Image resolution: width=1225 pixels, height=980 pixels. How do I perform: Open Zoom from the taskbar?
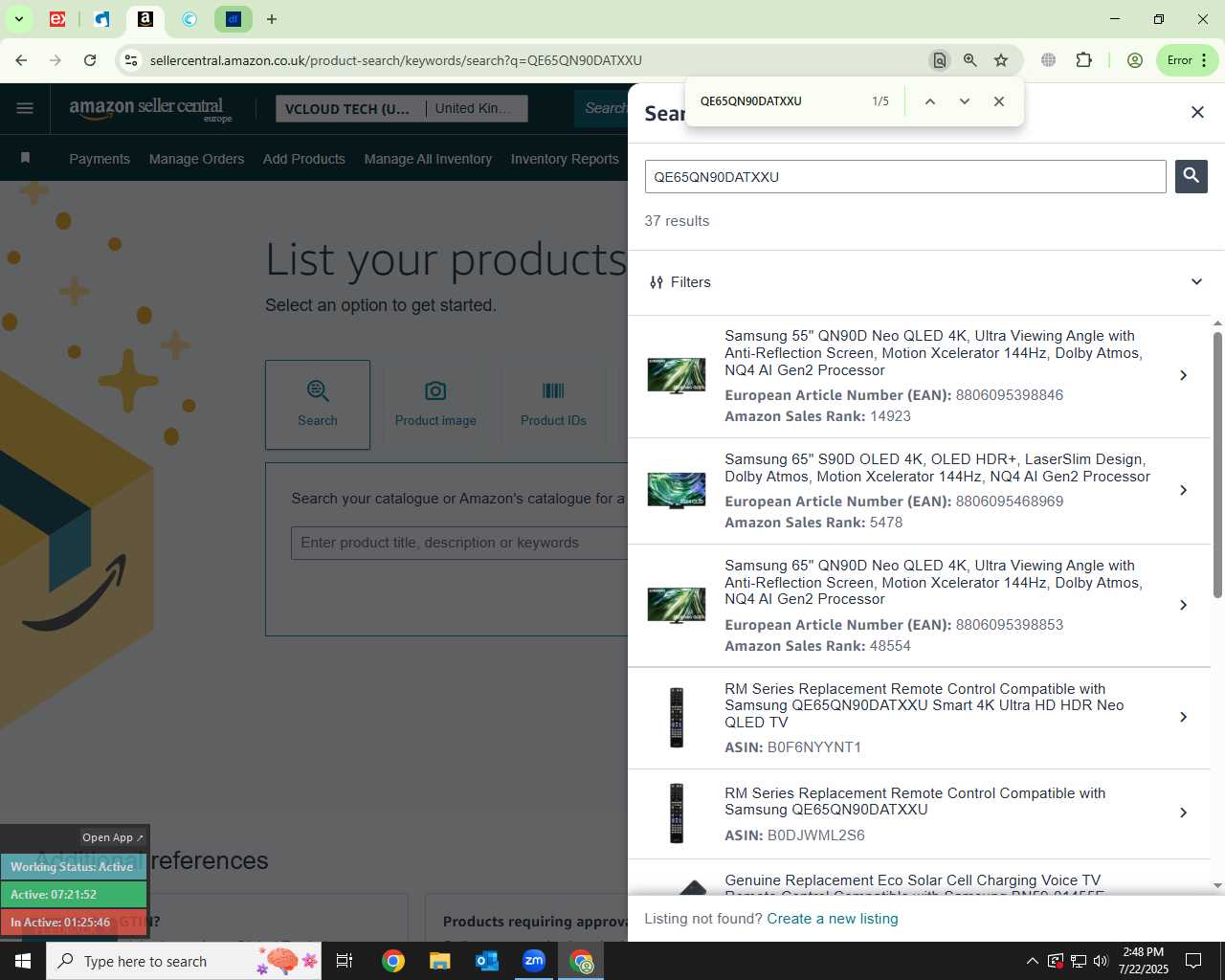point(534,961)
